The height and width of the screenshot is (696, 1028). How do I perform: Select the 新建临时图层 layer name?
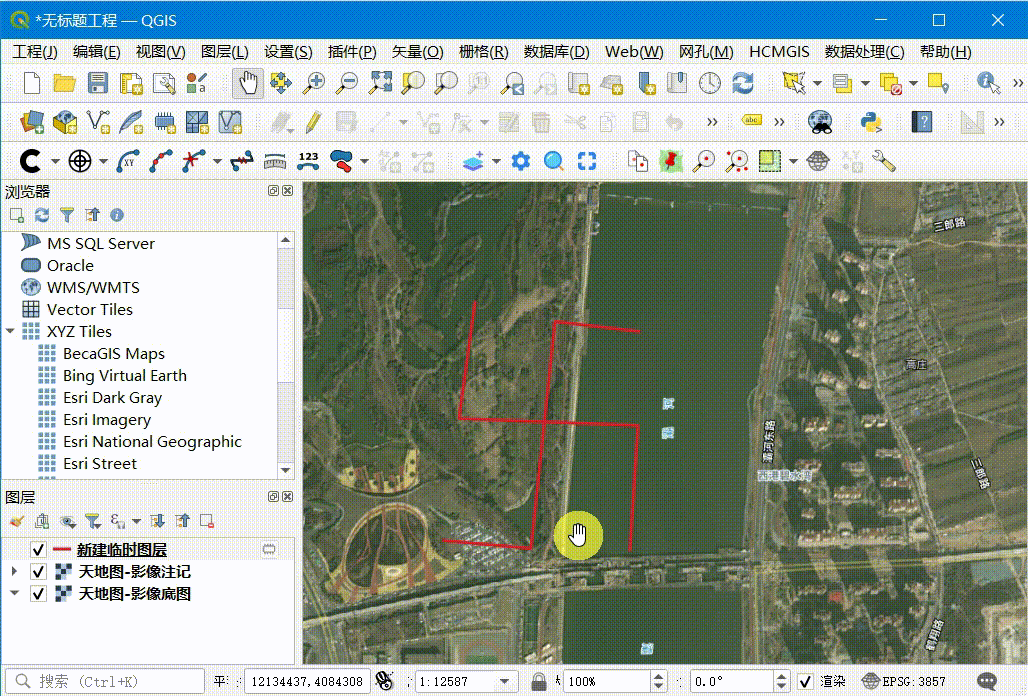click(121, 549)
